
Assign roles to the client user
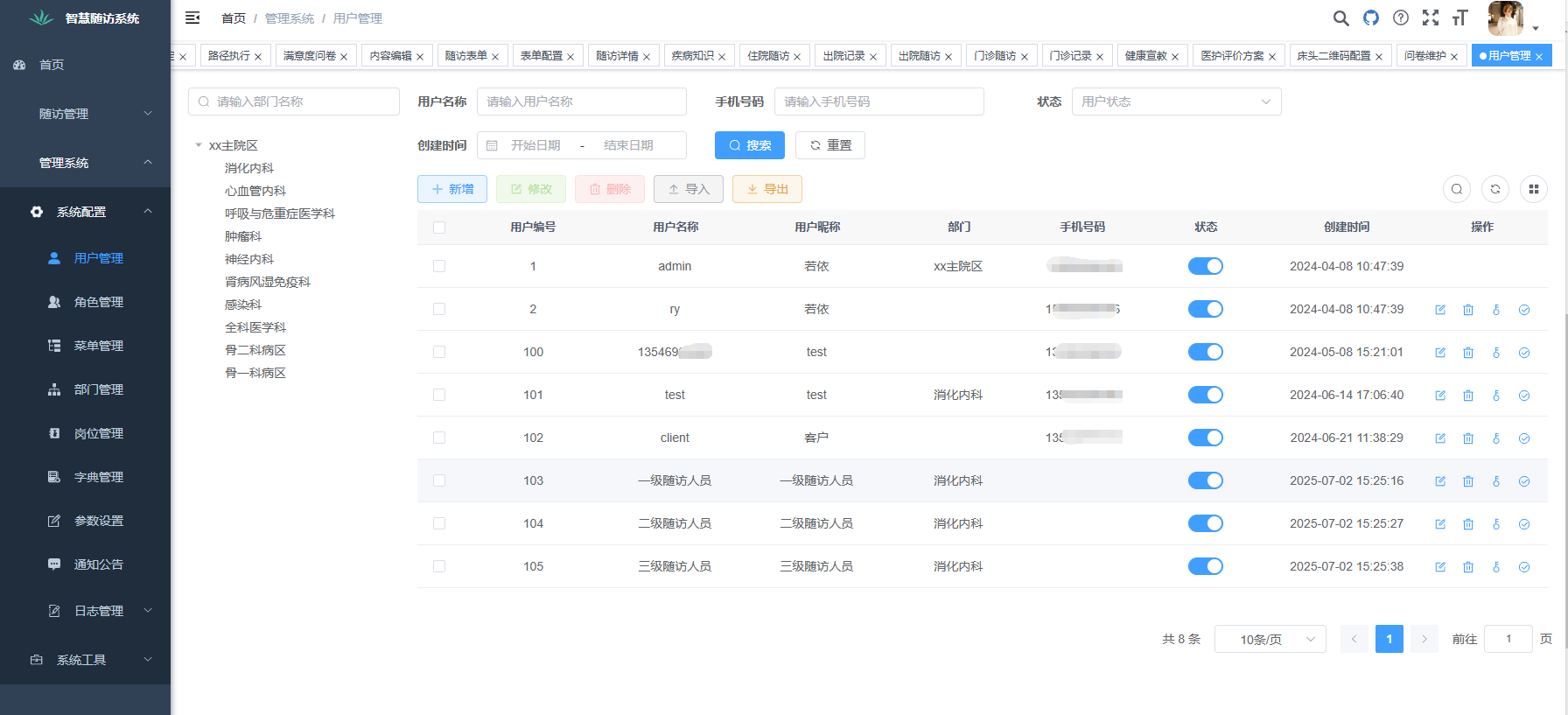pyautogui.click(x=1524, y=438)
